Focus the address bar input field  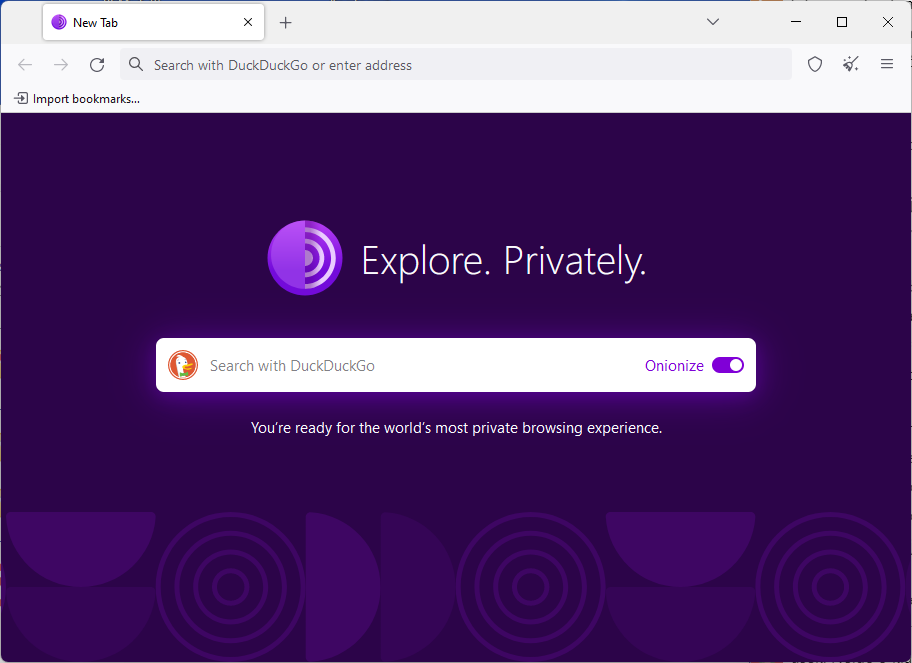click(460, 65)
